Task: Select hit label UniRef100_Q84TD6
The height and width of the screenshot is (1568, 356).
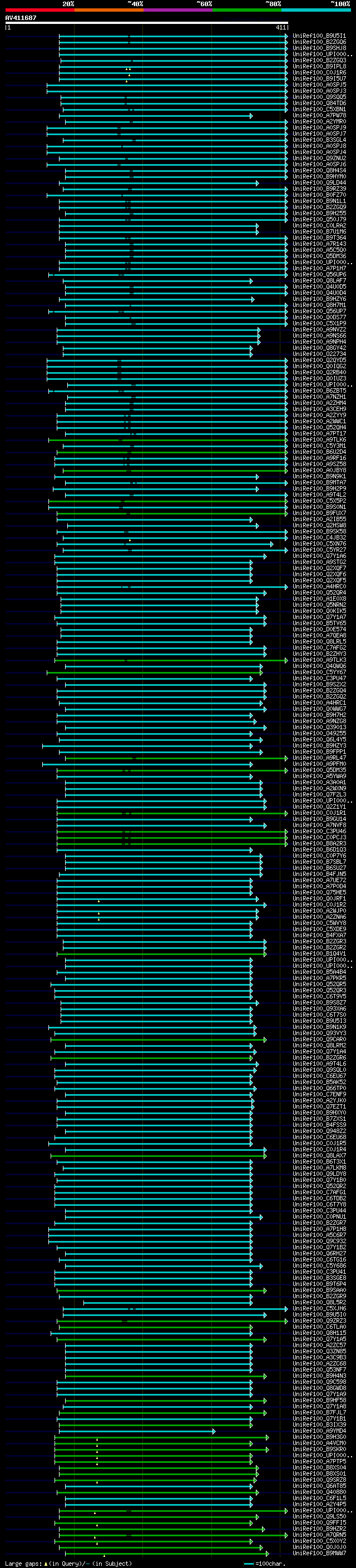Action: point(319,103)
